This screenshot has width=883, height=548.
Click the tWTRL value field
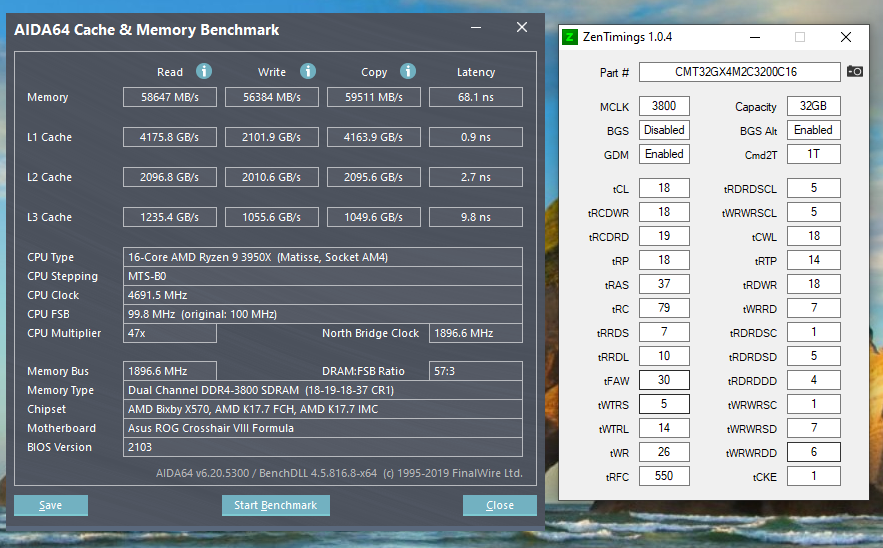pyautogui.click(x=664, y=428)
